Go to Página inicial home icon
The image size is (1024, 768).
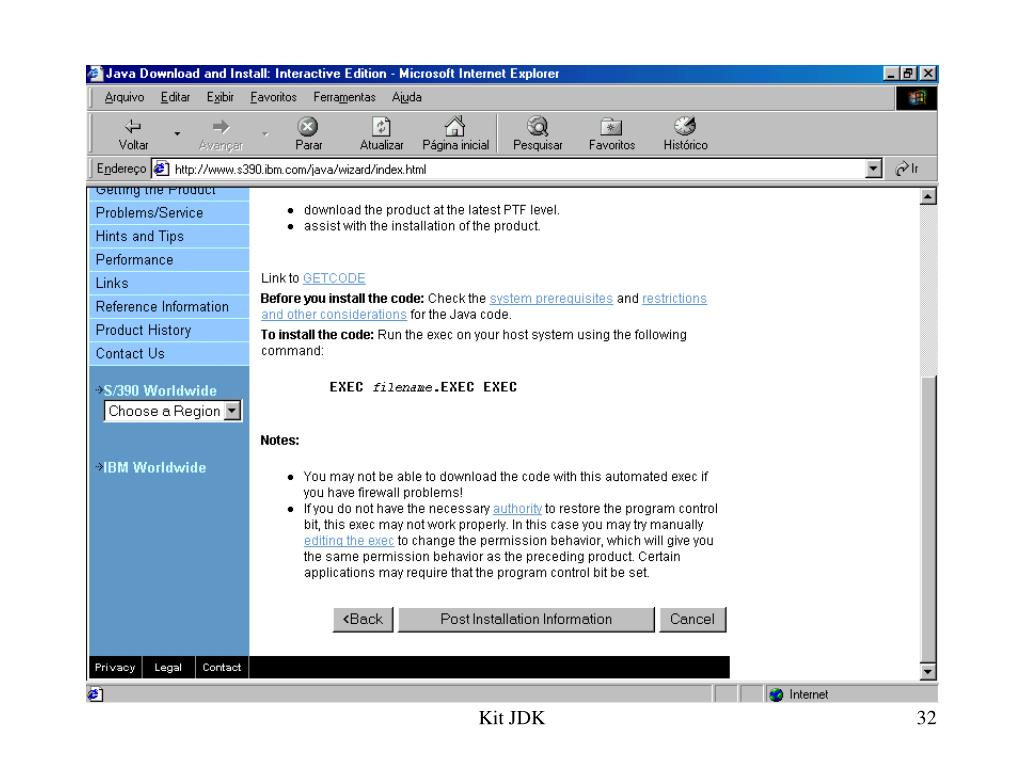(x=455, y=125)
